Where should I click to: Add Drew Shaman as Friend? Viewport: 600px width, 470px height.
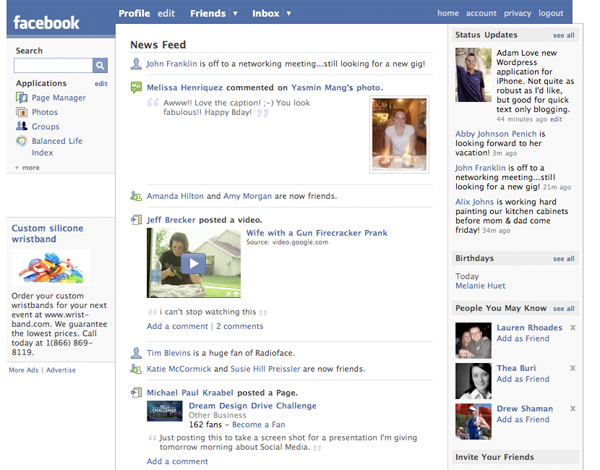[523, 419]
